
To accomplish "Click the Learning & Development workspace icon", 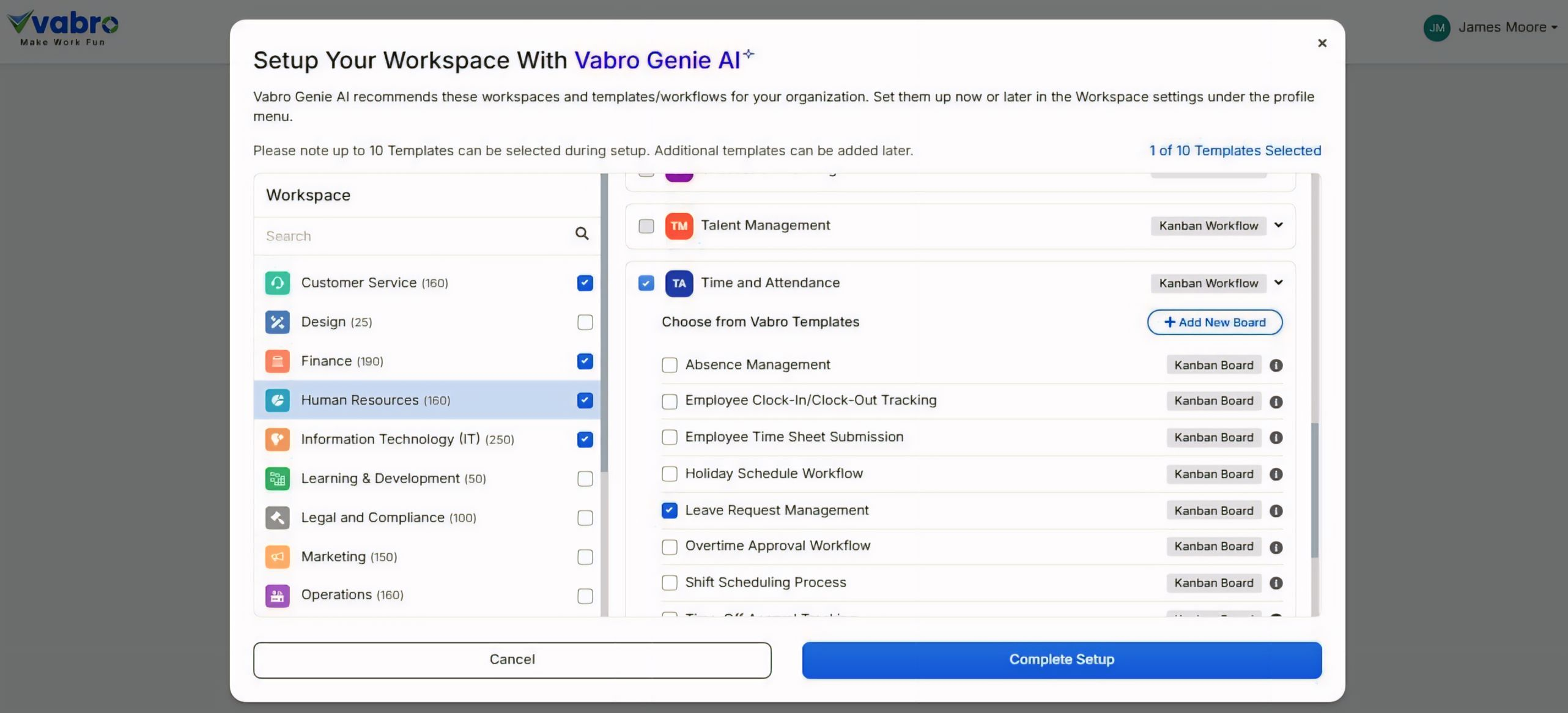I will click(x=277, y=479).
